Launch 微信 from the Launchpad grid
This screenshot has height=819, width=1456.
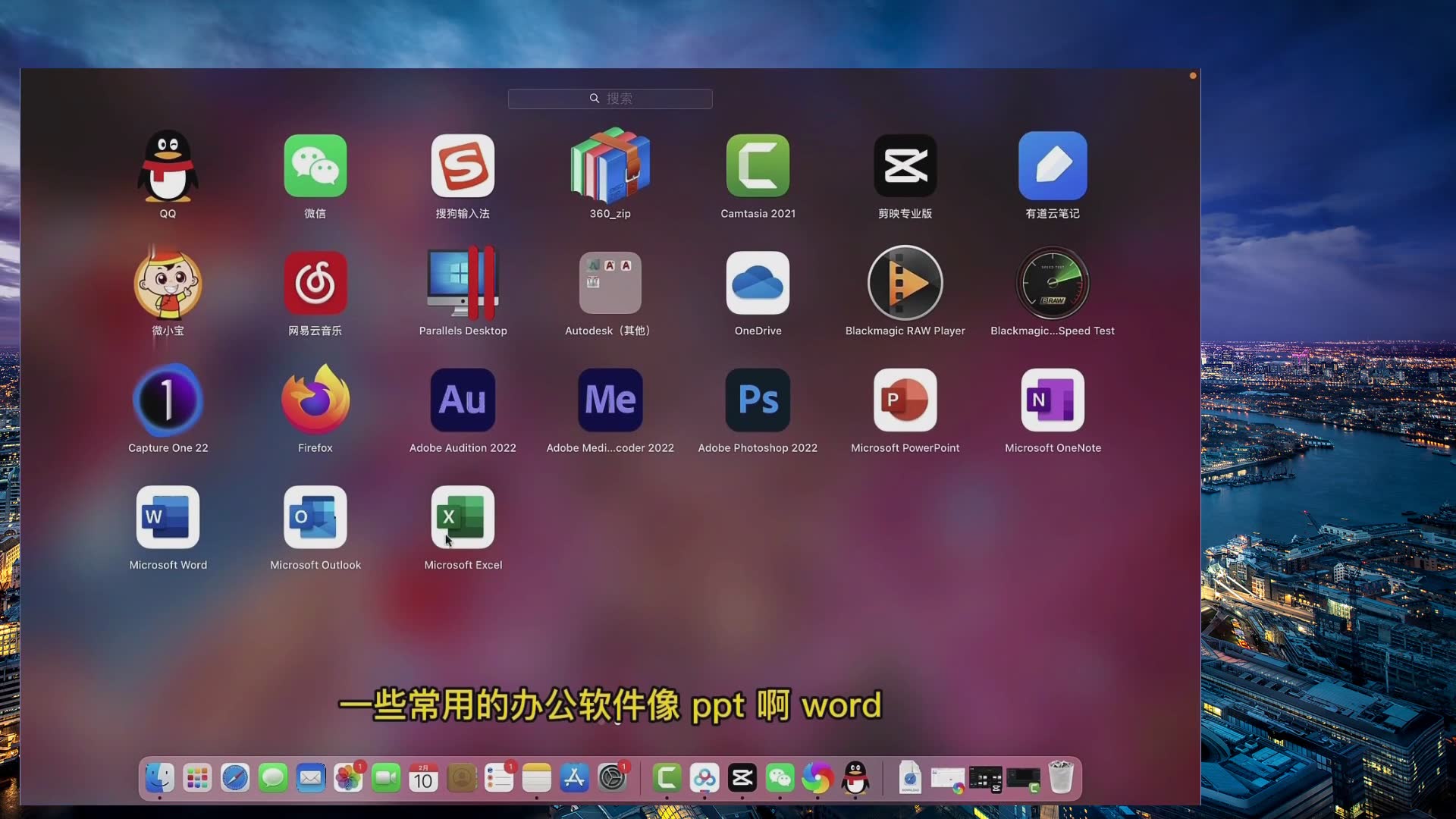coord(315,165)
